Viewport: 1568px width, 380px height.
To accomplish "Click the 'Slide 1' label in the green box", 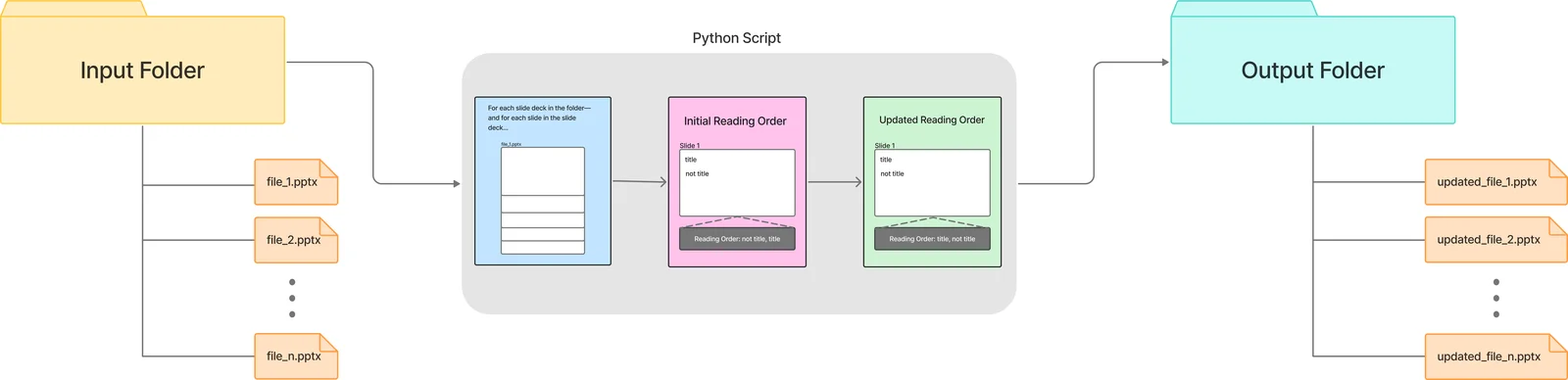I will pos(885,145).
